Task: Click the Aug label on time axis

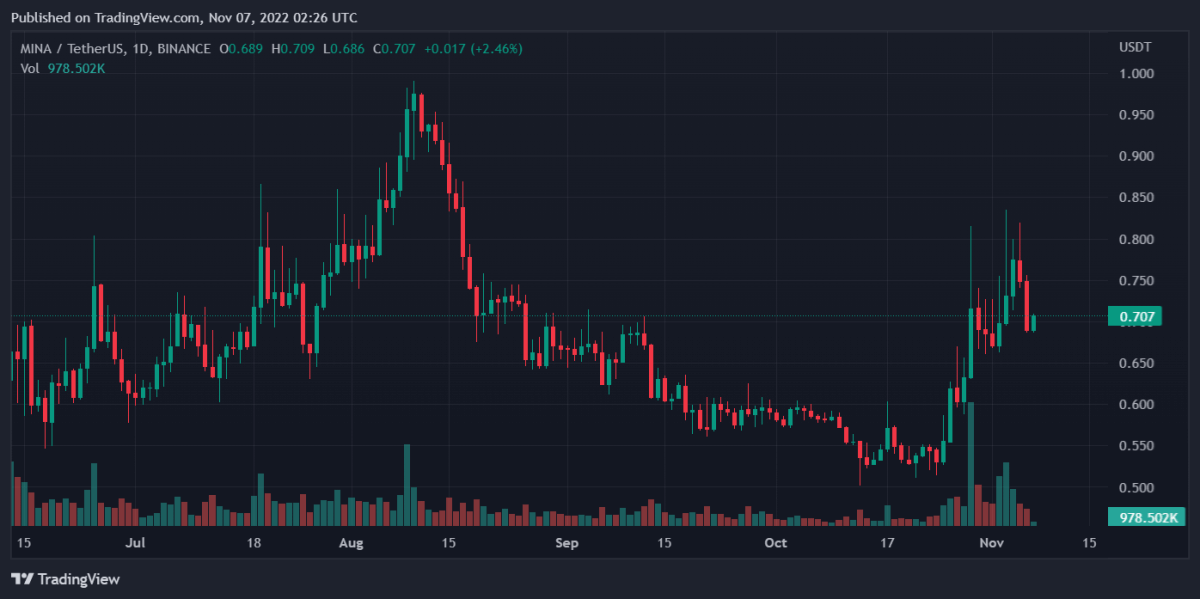Action: (x=350, y=543)
